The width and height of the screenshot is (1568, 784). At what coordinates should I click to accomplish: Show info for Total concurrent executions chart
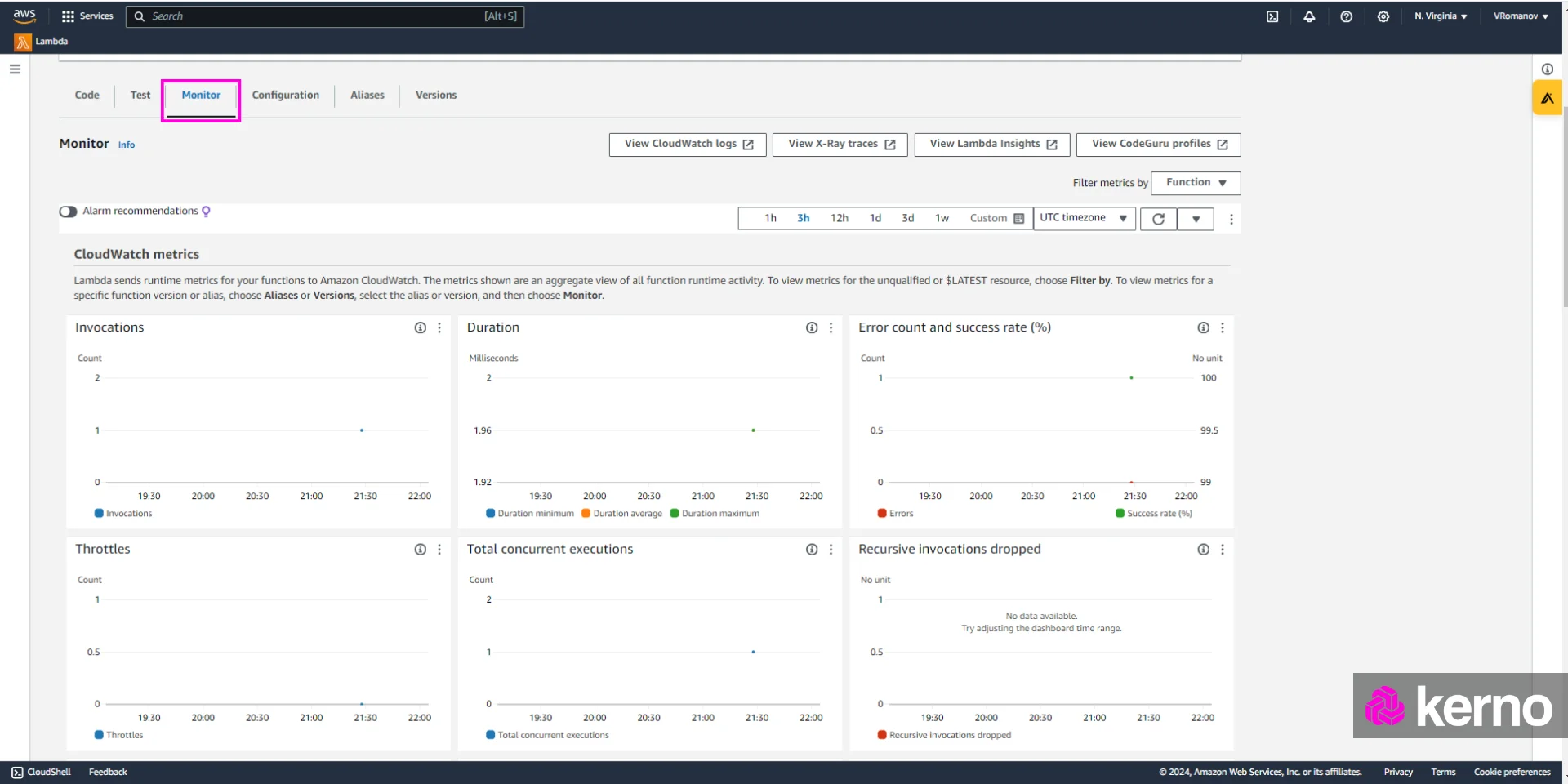[x=812, y=550]
